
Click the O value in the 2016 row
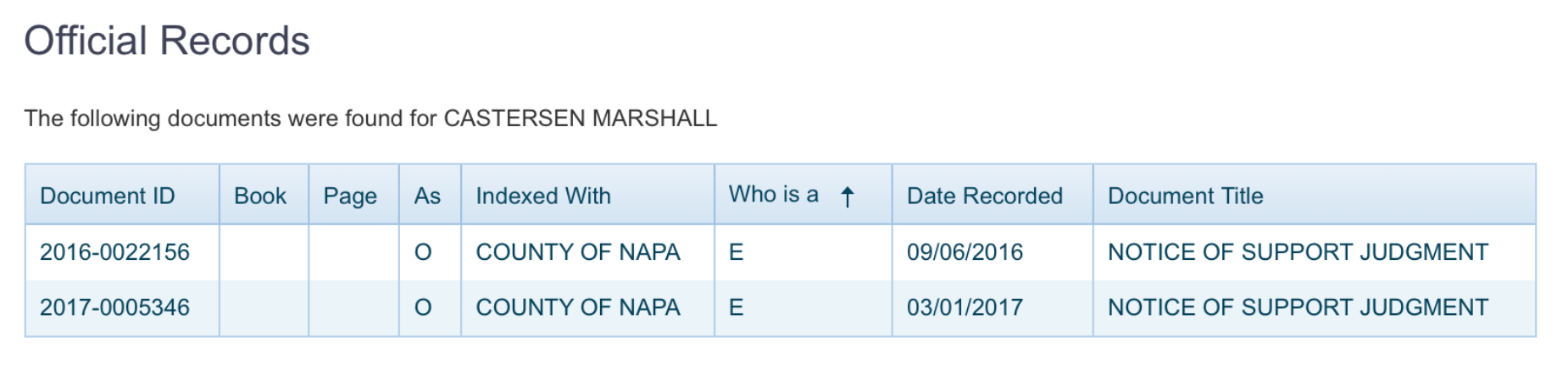(423, 251)
